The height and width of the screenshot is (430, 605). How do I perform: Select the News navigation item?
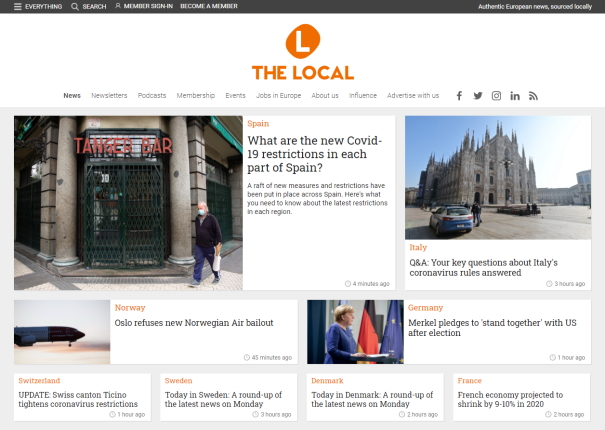[x=72, y=95]
